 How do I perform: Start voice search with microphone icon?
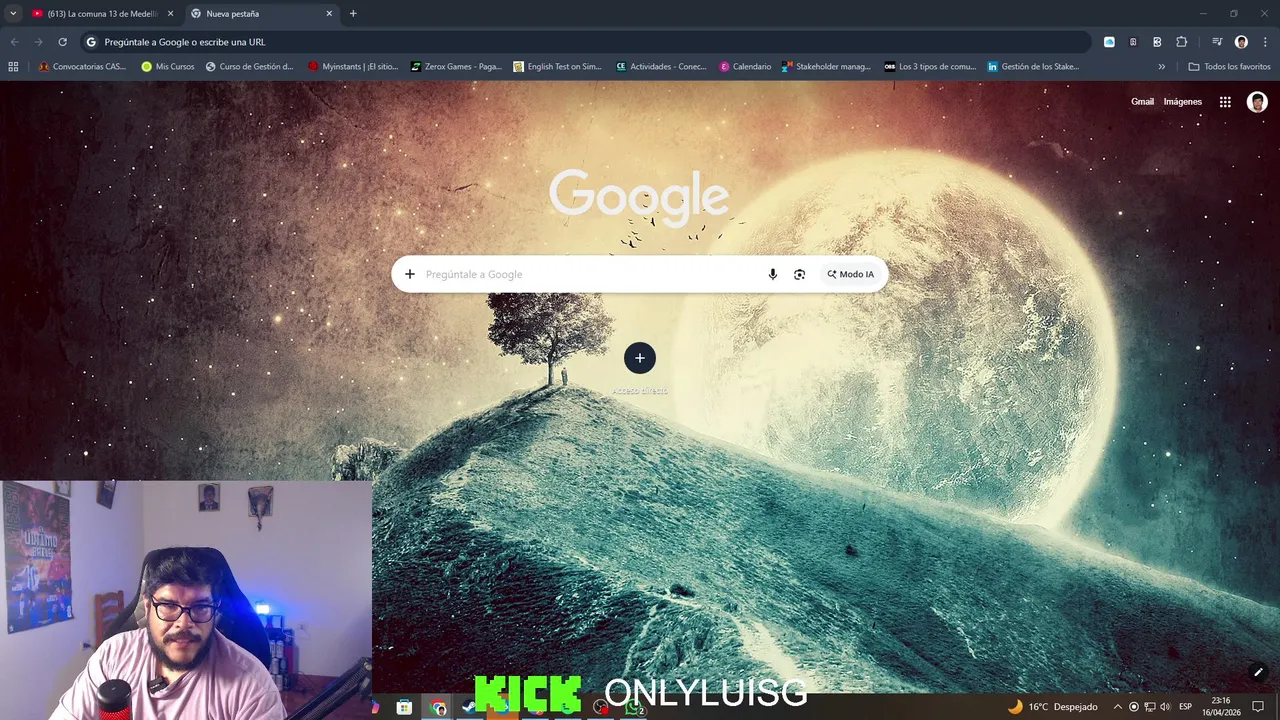click(772, 274)
